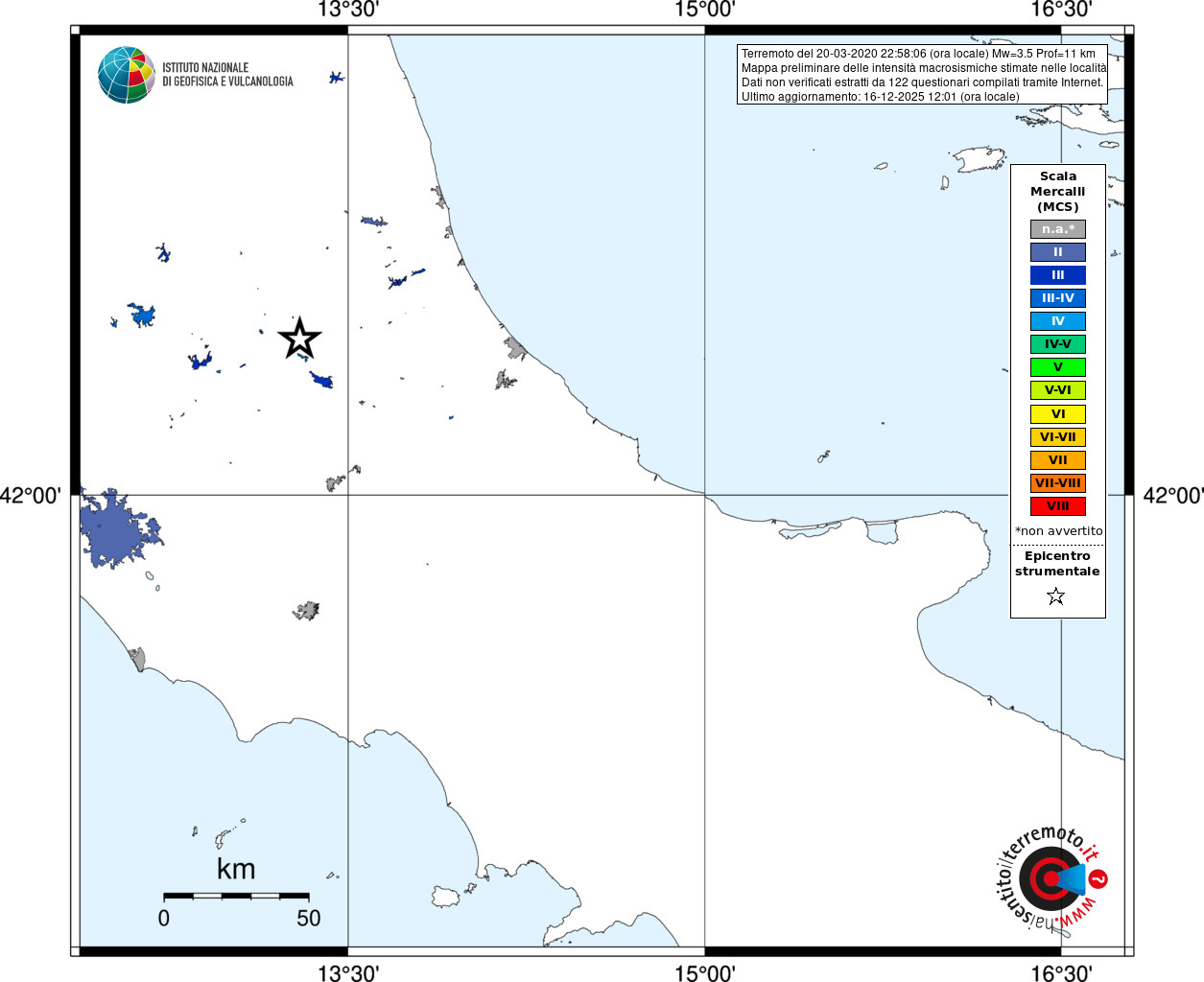
Task: Select the IV-V green legend swatch
Action: click(1058, 344)
